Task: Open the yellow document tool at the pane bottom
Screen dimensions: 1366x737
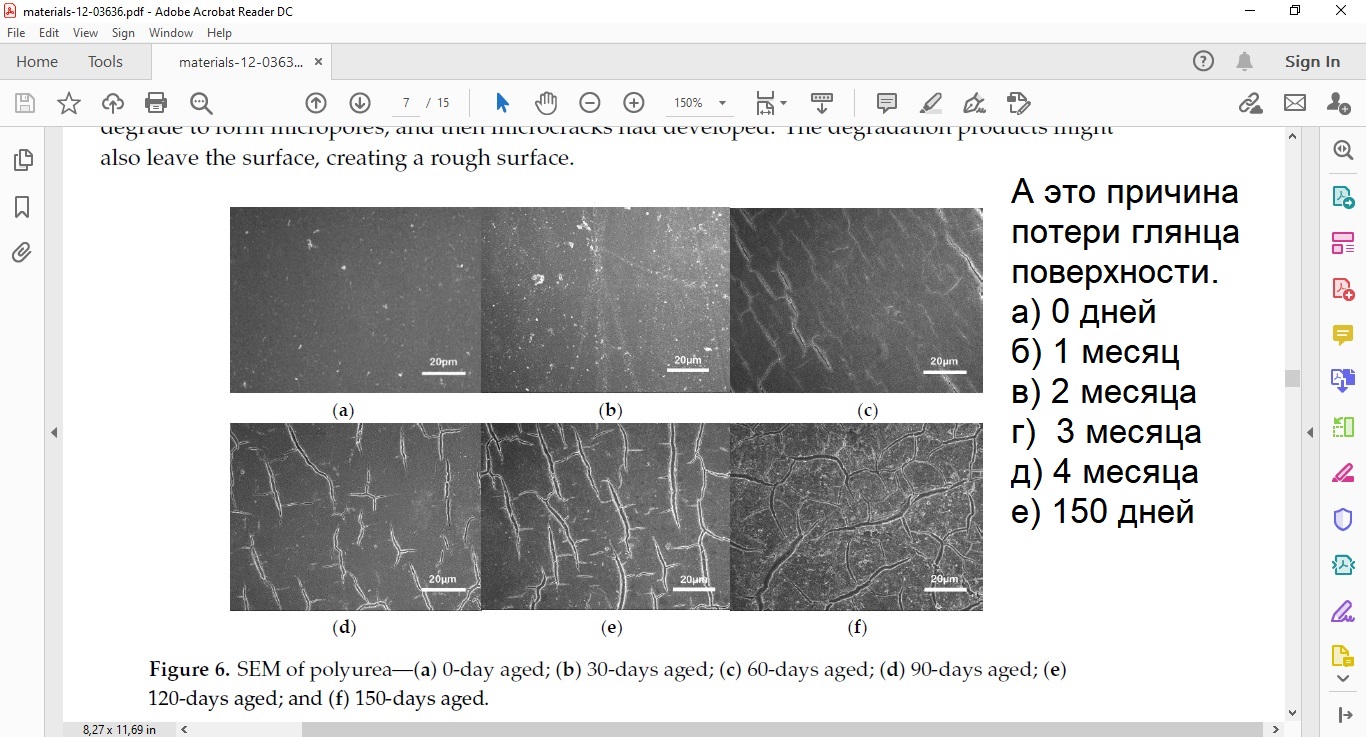Action: pyautogui.click(x=1343, y=657)
